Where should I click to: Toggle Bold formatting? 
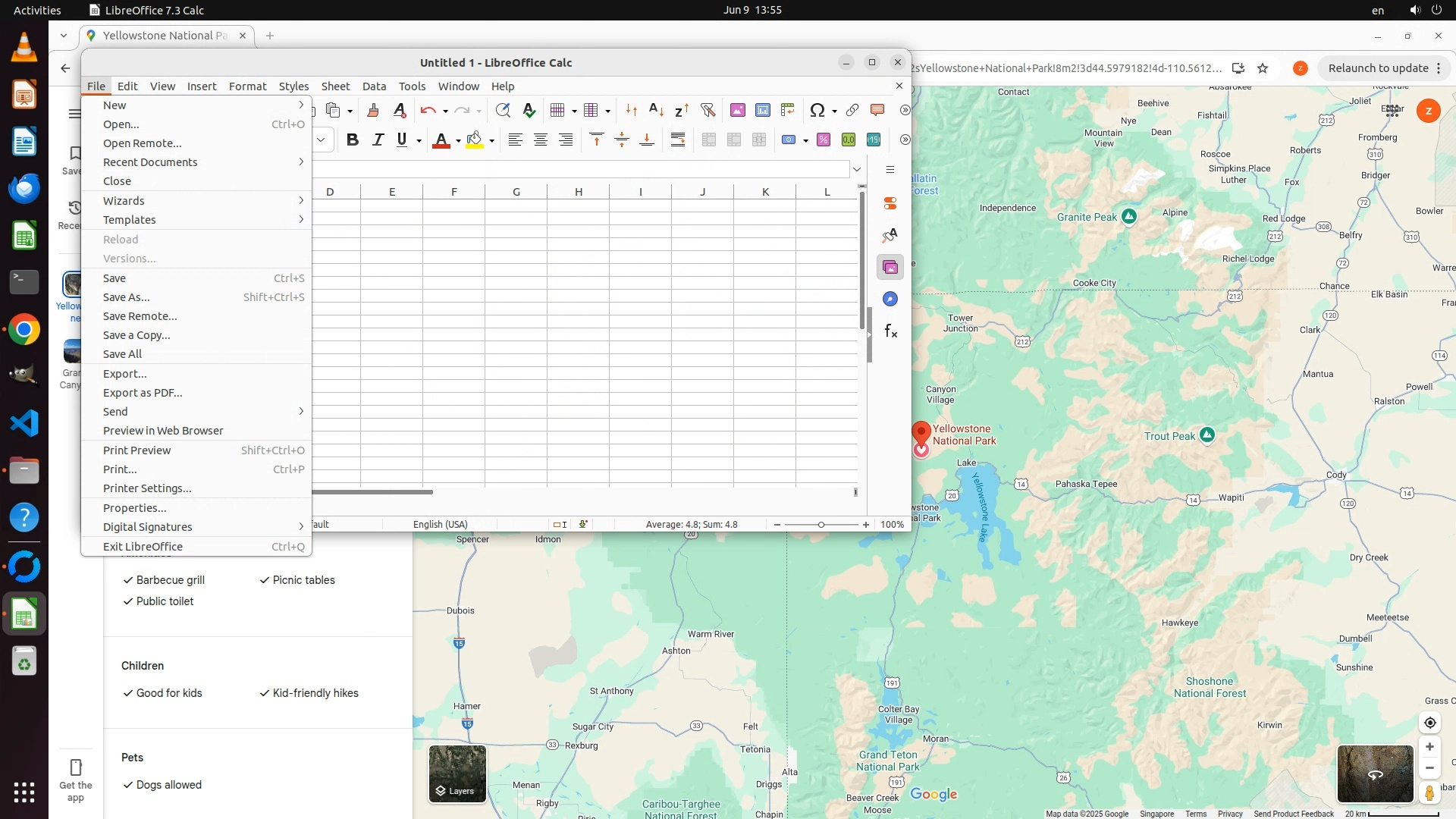coord(352,140)
